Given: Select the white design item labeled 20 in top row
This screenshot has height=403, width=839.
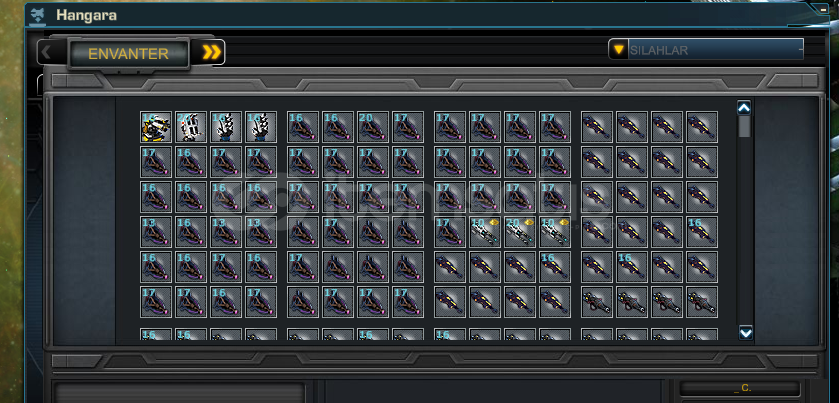Looking at the screenshot, I should [x=191, y=127].
